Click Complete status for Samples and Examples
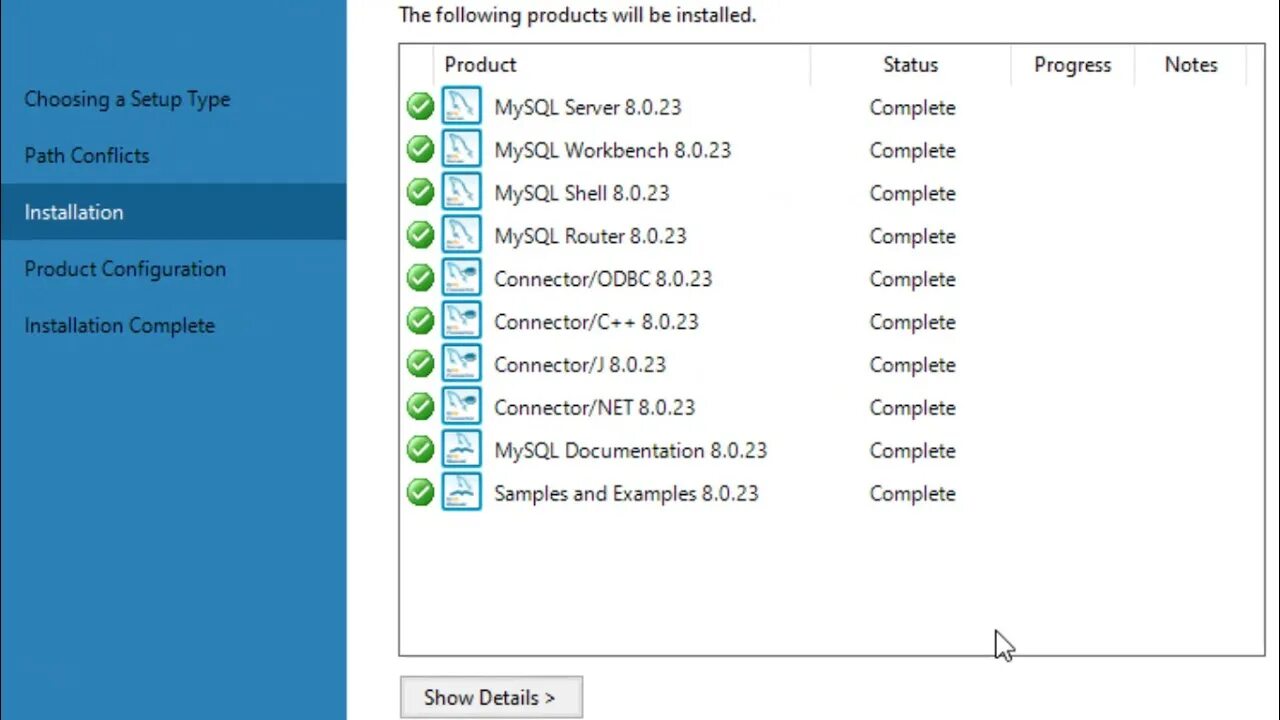Image resolution: width=1280 pixels, height=720 pixels. pos(912,495)
